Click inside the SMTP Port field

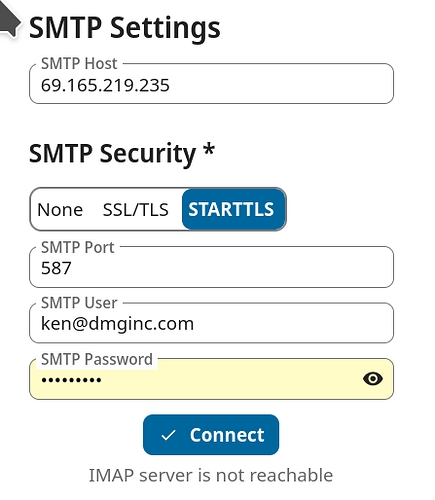(211, 267)
